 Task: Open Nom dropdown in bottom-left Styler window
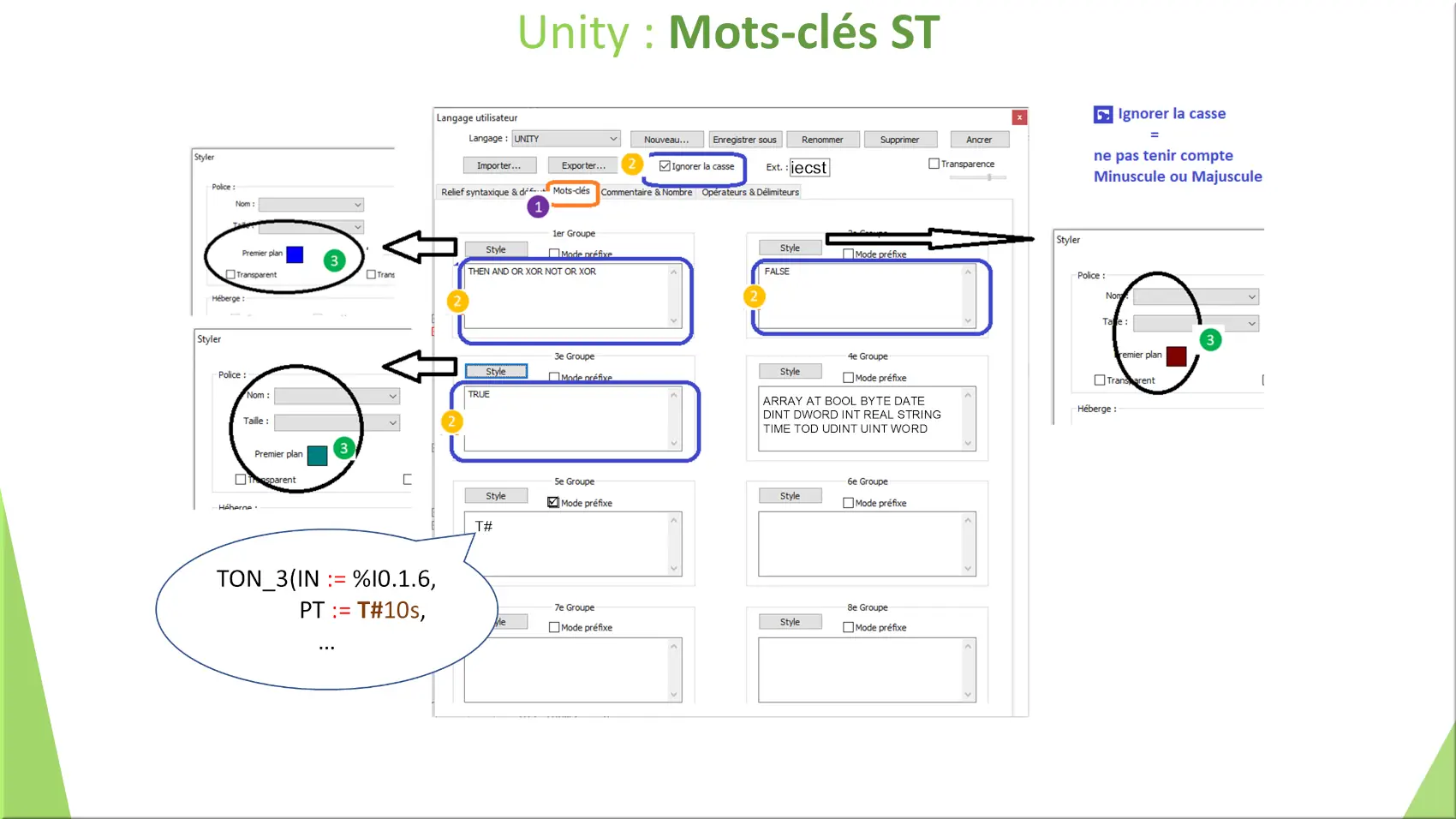[337, 396]
